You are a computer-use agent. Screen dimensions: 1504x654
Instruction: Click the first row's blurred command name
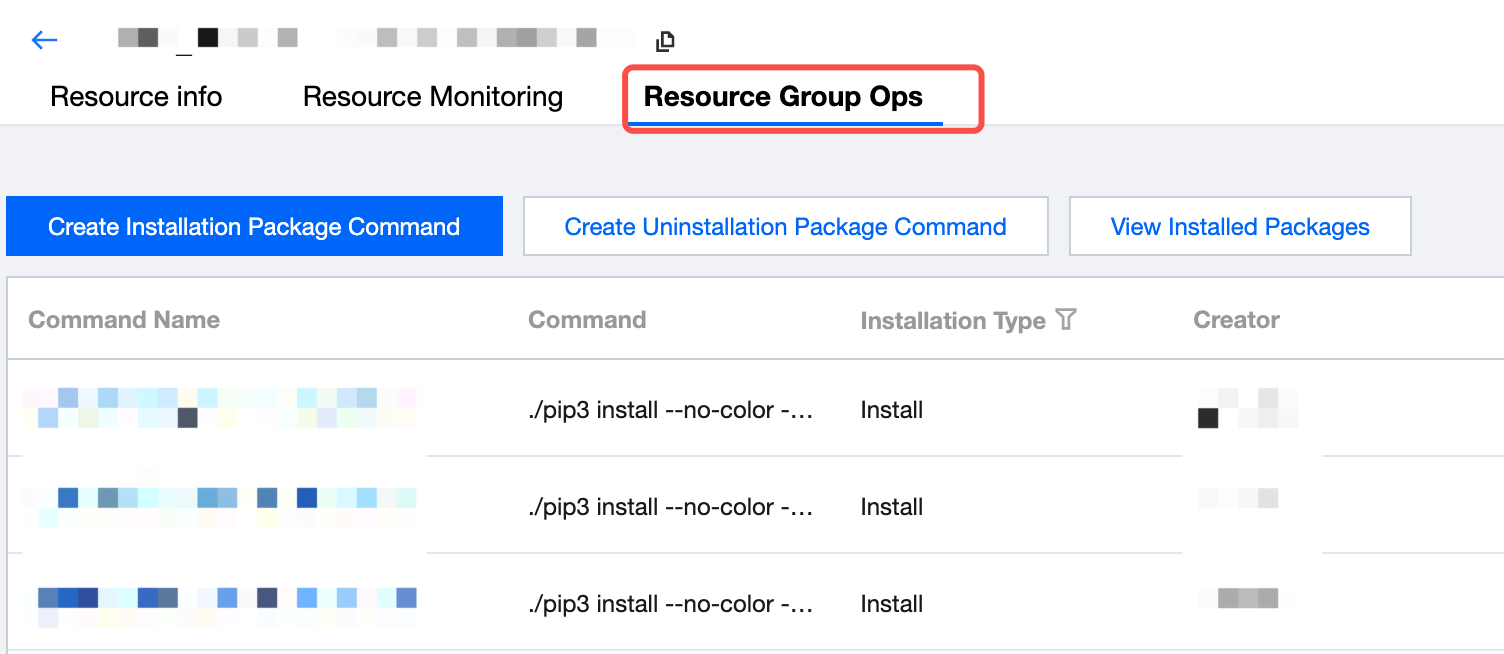click(220, 408)
